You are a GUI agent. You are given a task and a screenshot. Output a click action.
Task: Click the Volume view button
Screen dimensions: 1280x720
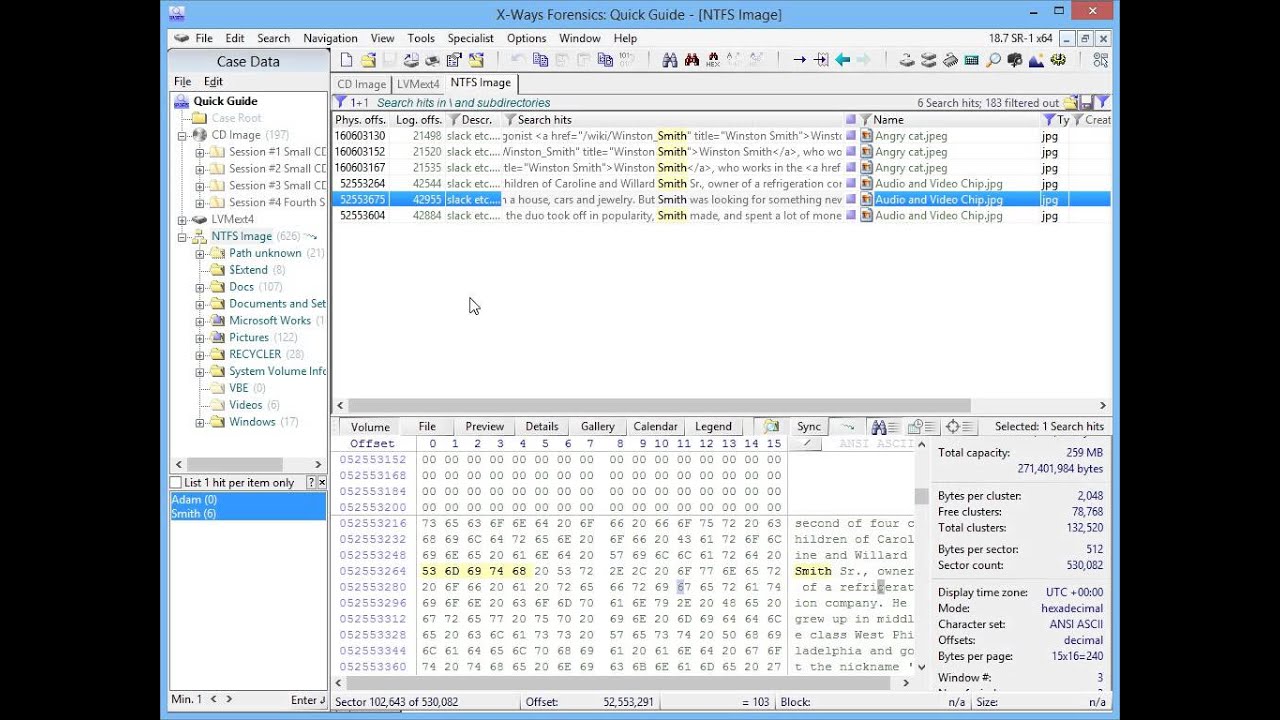click(370, 426)
